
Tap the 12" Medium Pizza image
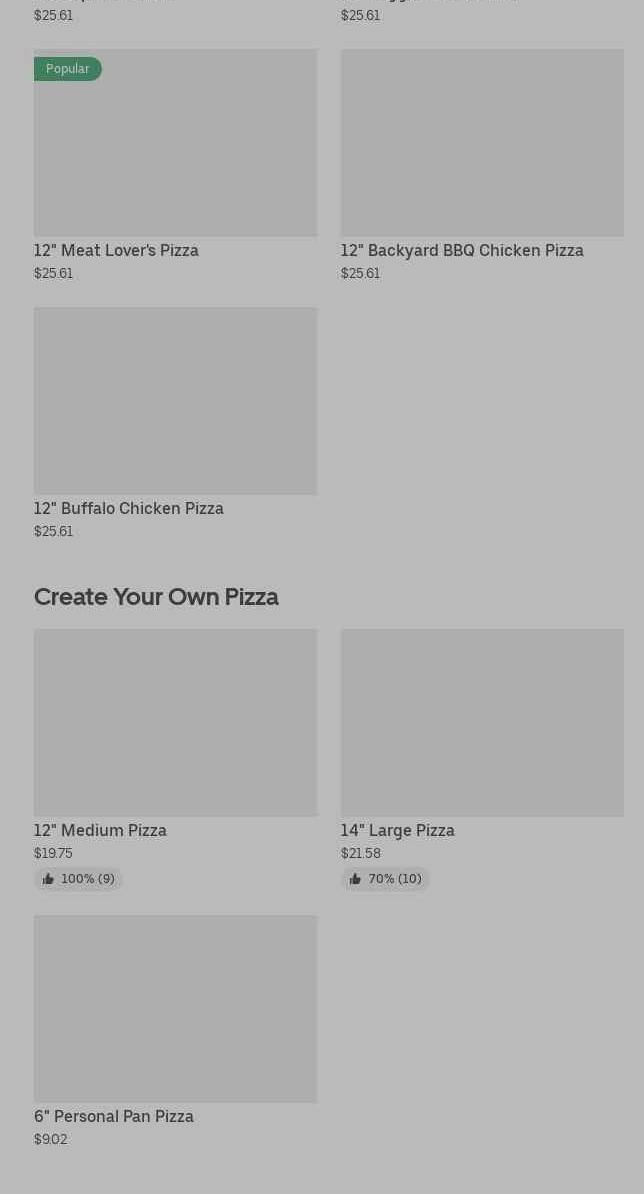point(175,723)
